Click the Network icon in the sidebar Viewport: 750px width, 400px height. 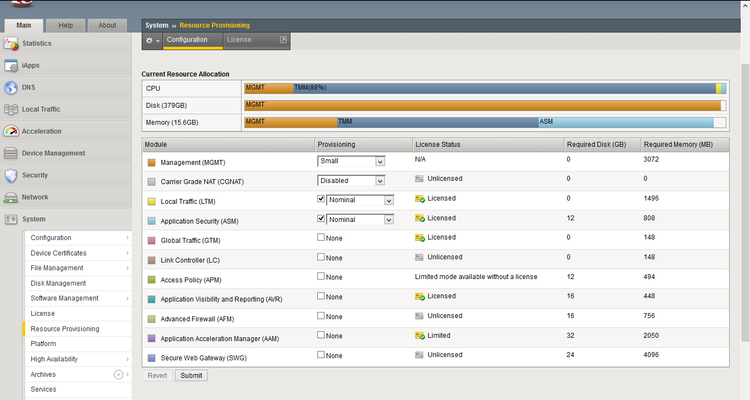pos(11,197)
